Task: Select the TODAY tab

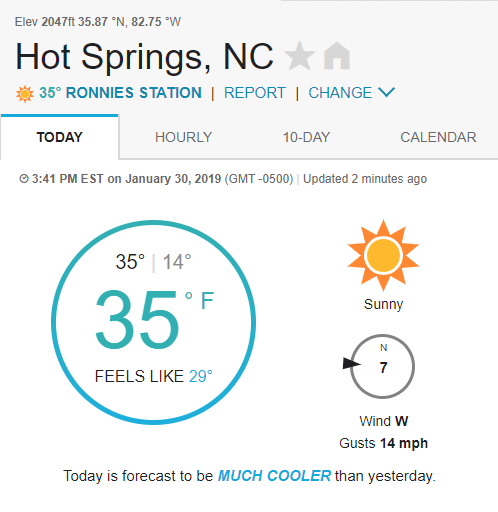Action: pos(59,137)
